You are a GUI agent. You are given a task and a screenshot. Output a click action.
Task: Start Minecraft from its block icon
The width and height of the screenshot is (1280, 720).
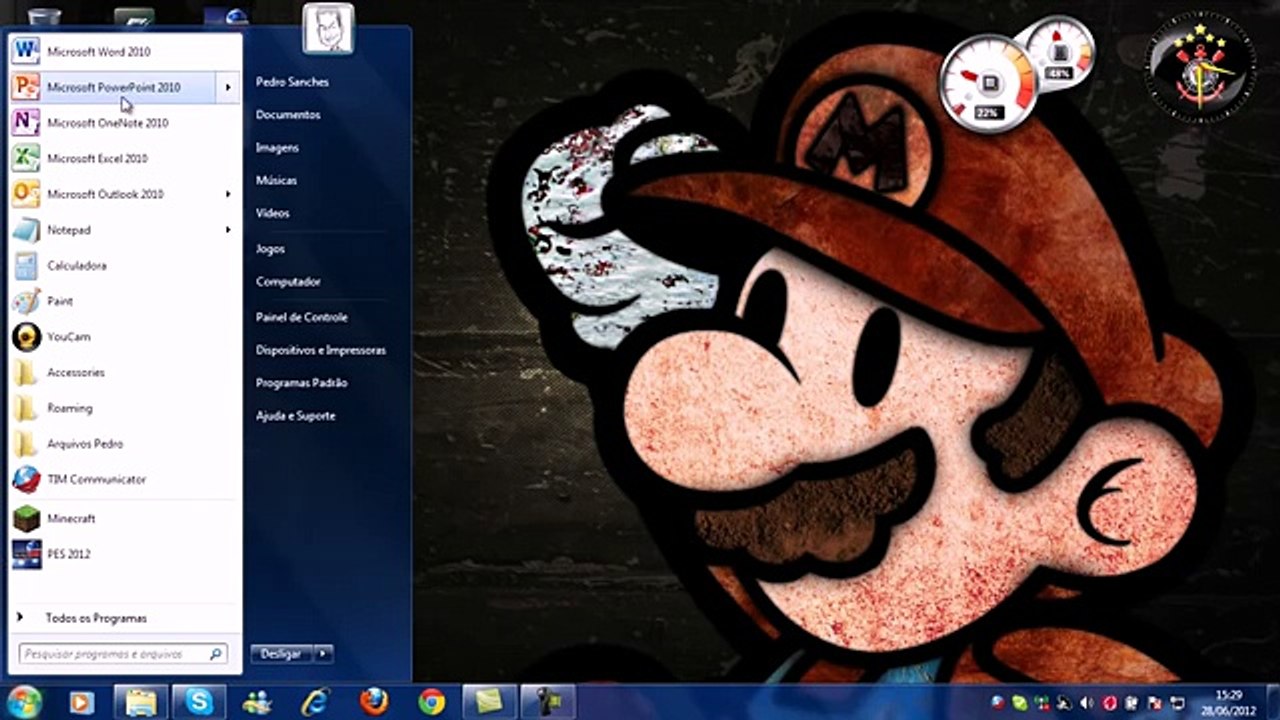[26, 519]
